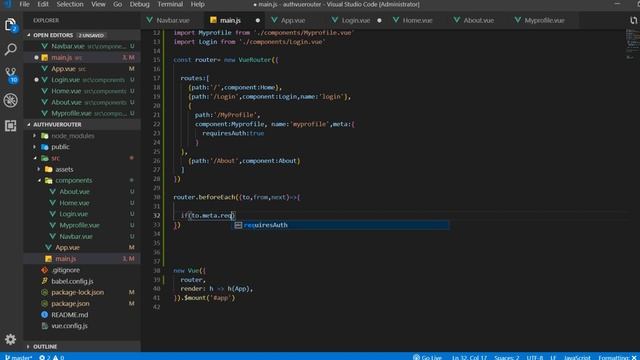The image size is (640, 360).
Task: Open the Selection menu
Action: tap(70, 4)
